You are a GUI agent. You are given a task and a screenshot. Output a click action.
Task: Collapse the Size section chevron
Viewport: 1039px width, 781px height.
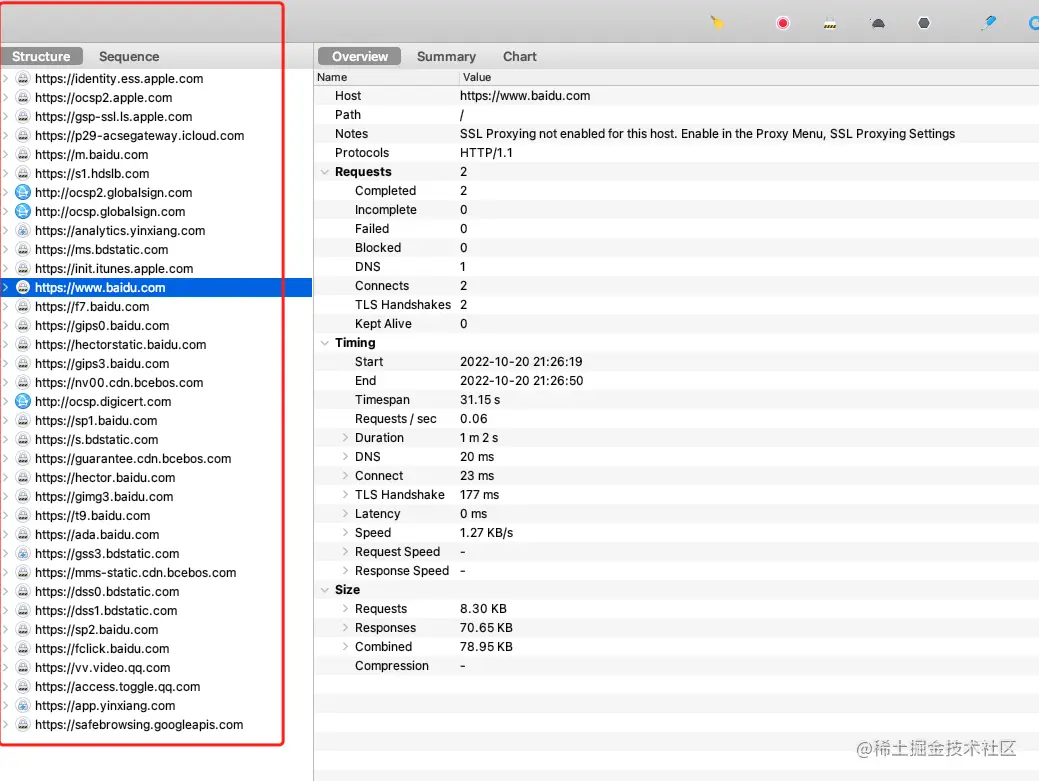tap(325, 590)
